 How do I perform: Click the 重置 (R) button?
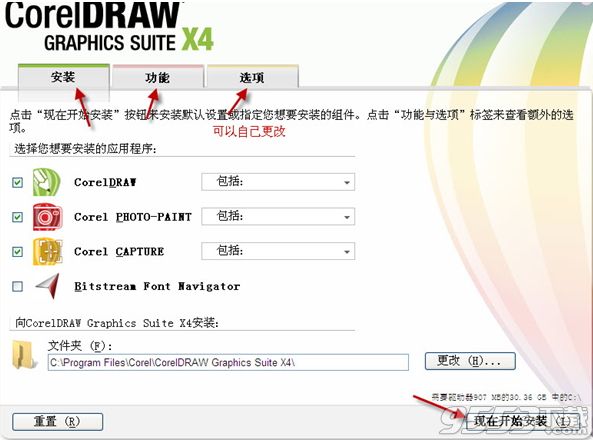click(x=57, y=421)
